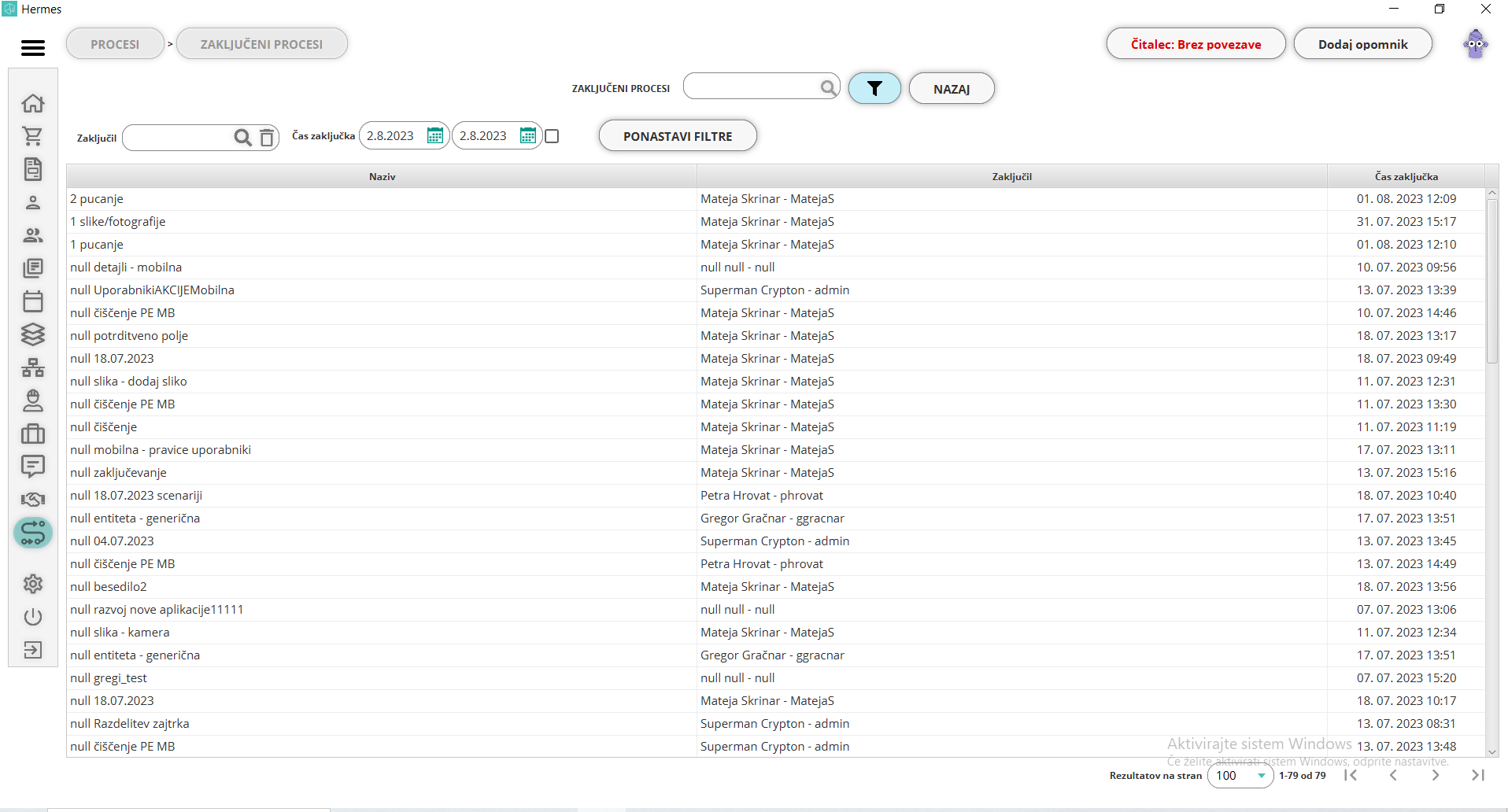The width and height of the screenshot is (1508, 812).
Task: Click the magnifier in Zaključeni procesi search
Action: [x=828, y=87]
